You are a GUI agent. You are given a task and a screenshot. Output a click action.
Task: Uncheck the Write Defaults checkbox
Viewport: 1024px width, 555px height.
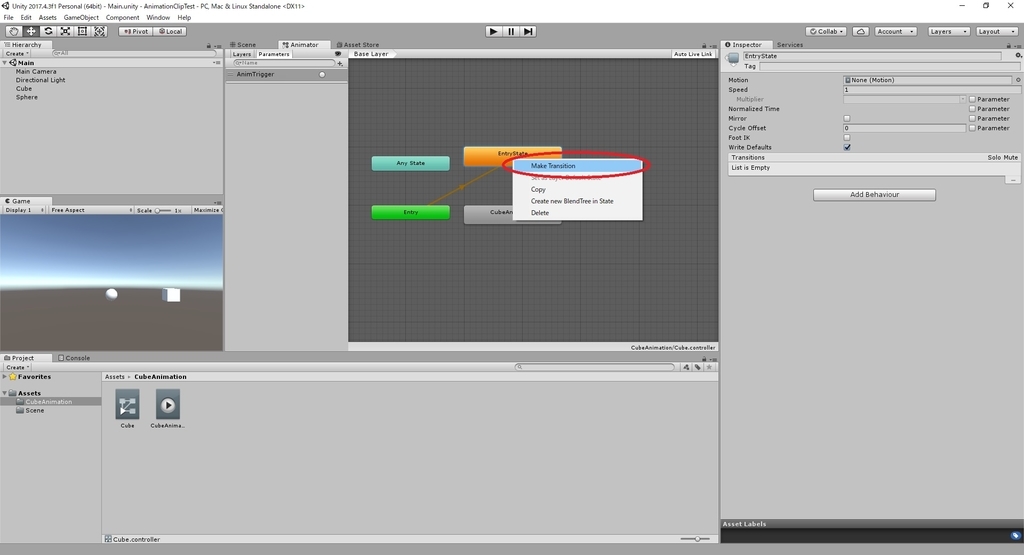click(x=847, y=148)
